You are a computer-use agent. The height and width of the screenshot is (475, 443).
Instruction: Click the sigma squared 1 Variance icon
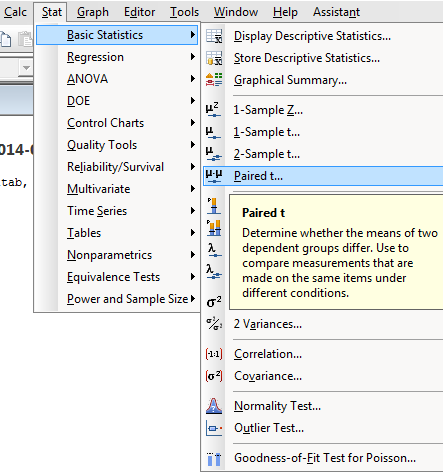214,302
